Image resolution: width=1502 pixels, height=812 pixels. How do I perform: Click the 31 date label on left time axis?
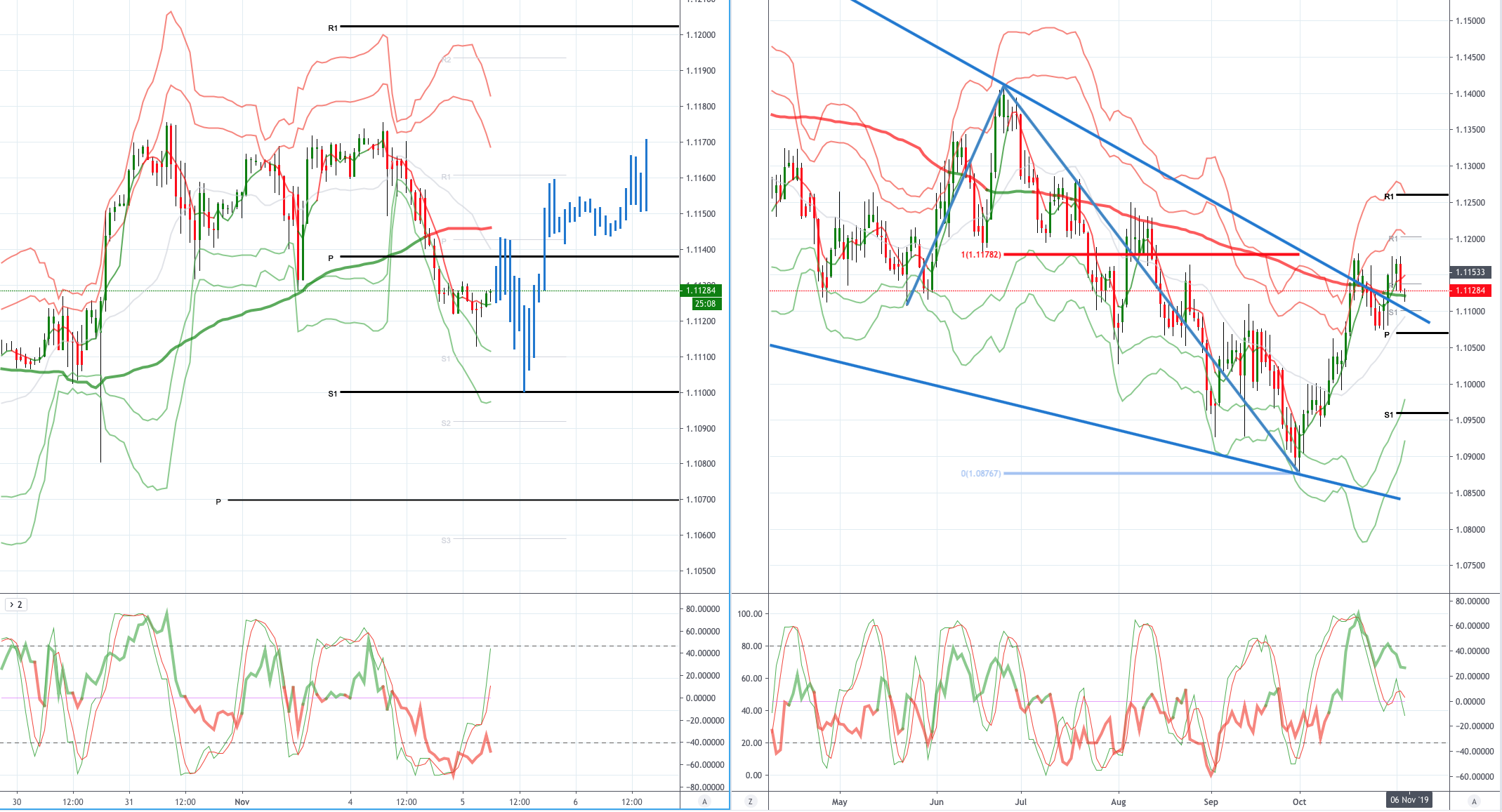pyautogui.click(x=129, y=801)
